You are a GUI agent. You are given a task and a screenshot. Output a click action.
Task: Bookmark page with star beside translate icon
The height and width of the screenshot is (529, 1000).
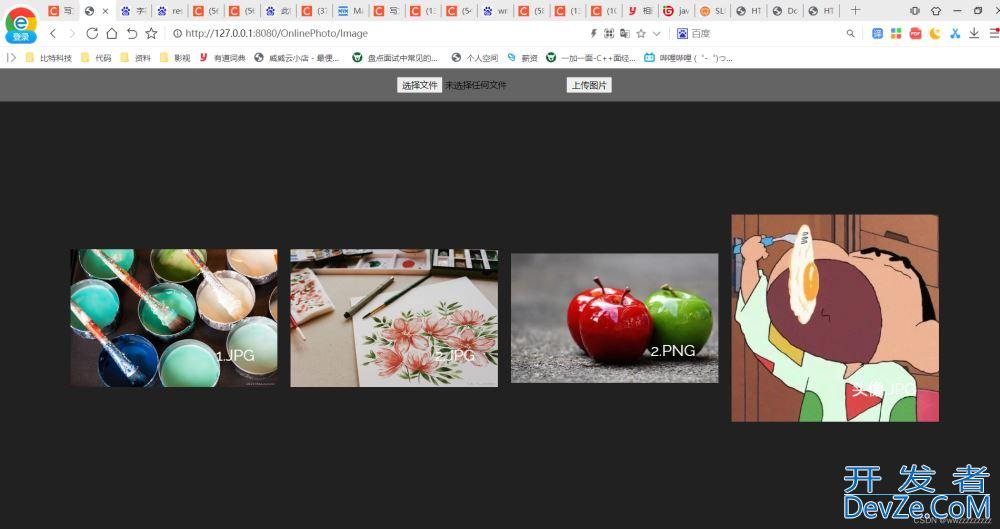pos(641,33)
